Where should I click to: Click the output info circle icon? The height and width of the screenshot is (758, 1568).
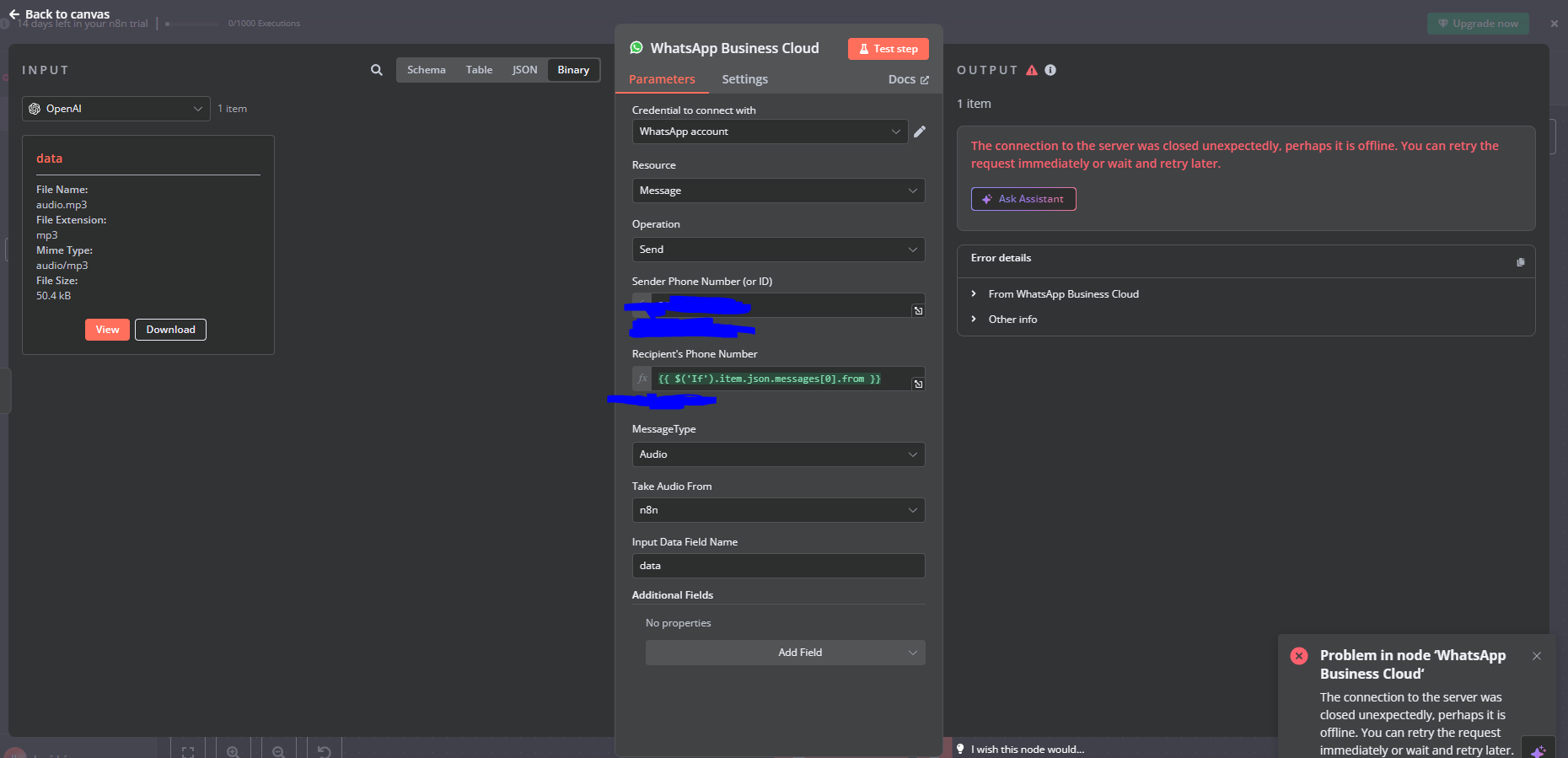[1050, 70]
